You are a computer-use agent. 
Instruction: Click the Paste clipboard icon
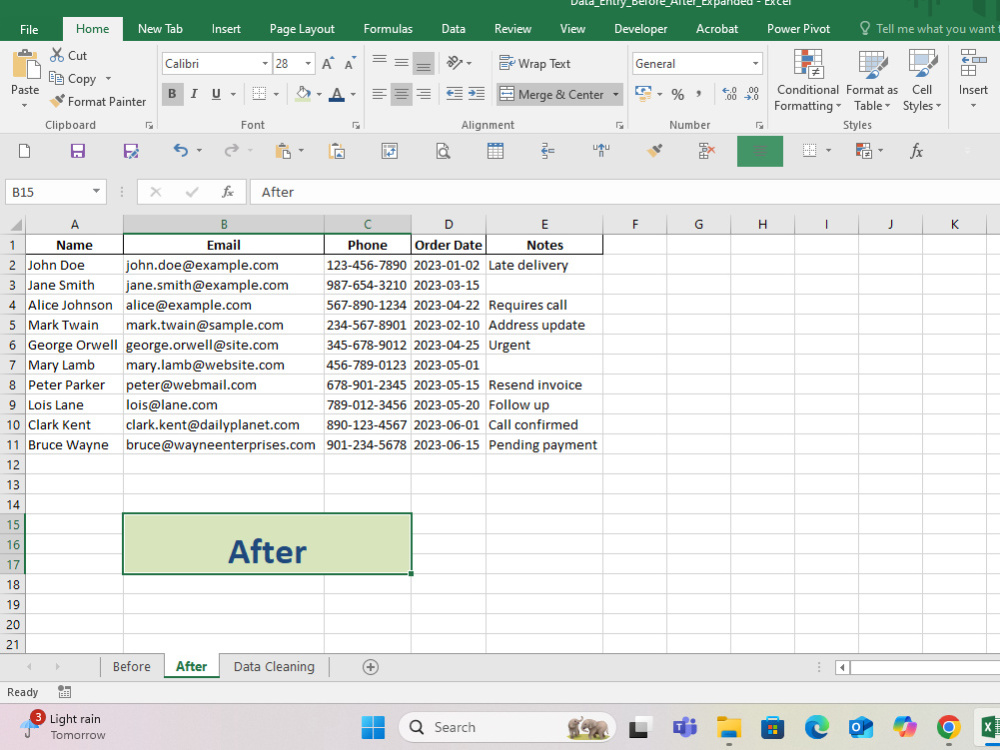coord(26,65)
